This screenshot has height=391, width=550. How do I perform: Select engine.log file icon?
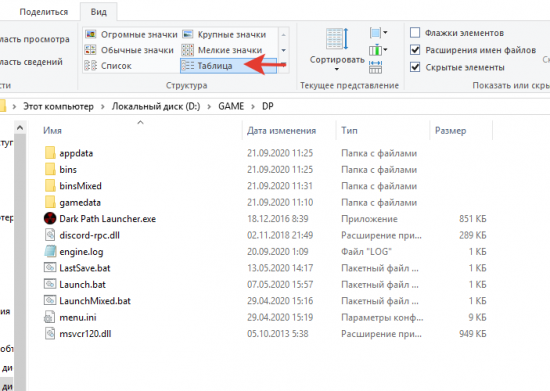(x=50, y=251)
